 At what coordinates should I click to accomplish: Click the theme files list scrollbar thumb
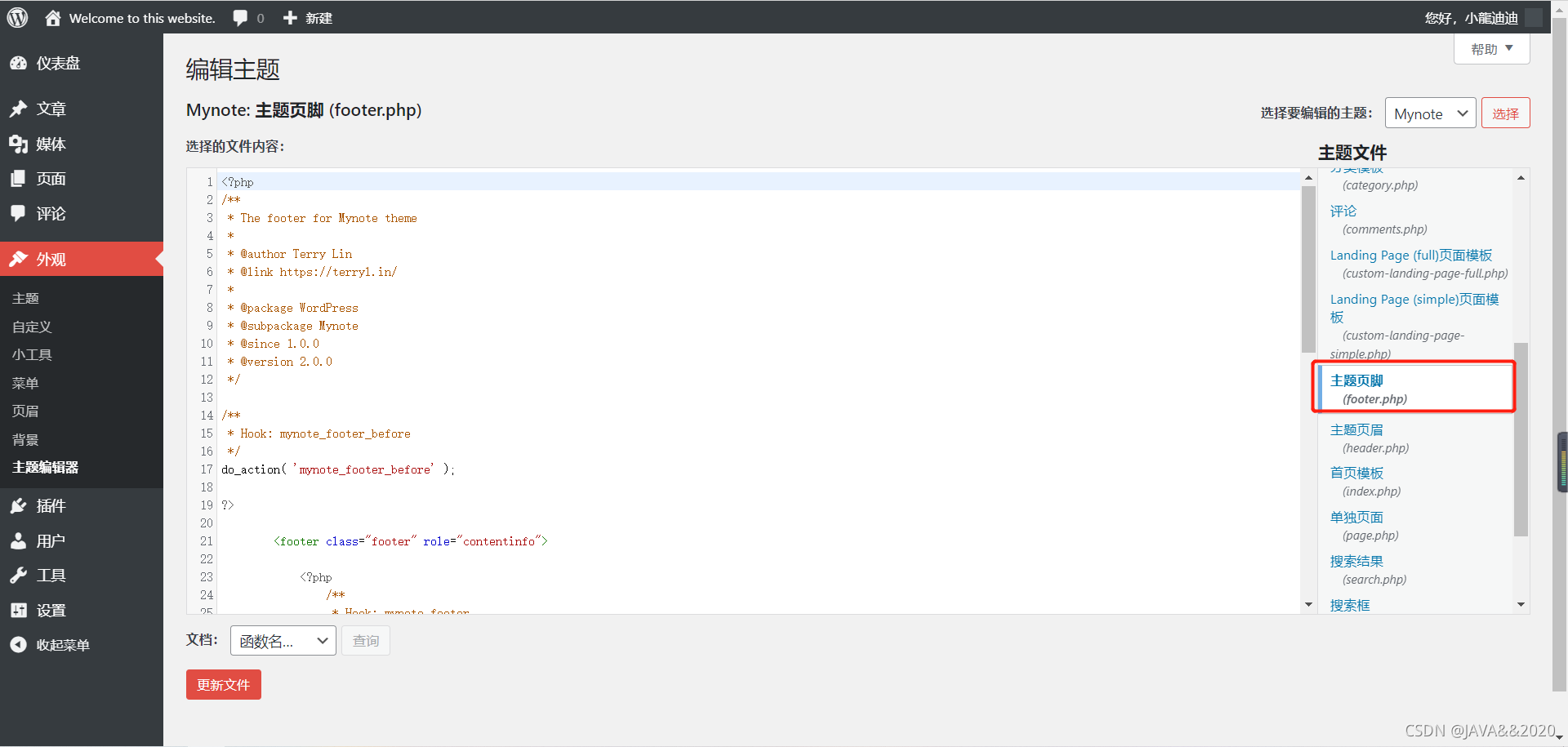1521,439
